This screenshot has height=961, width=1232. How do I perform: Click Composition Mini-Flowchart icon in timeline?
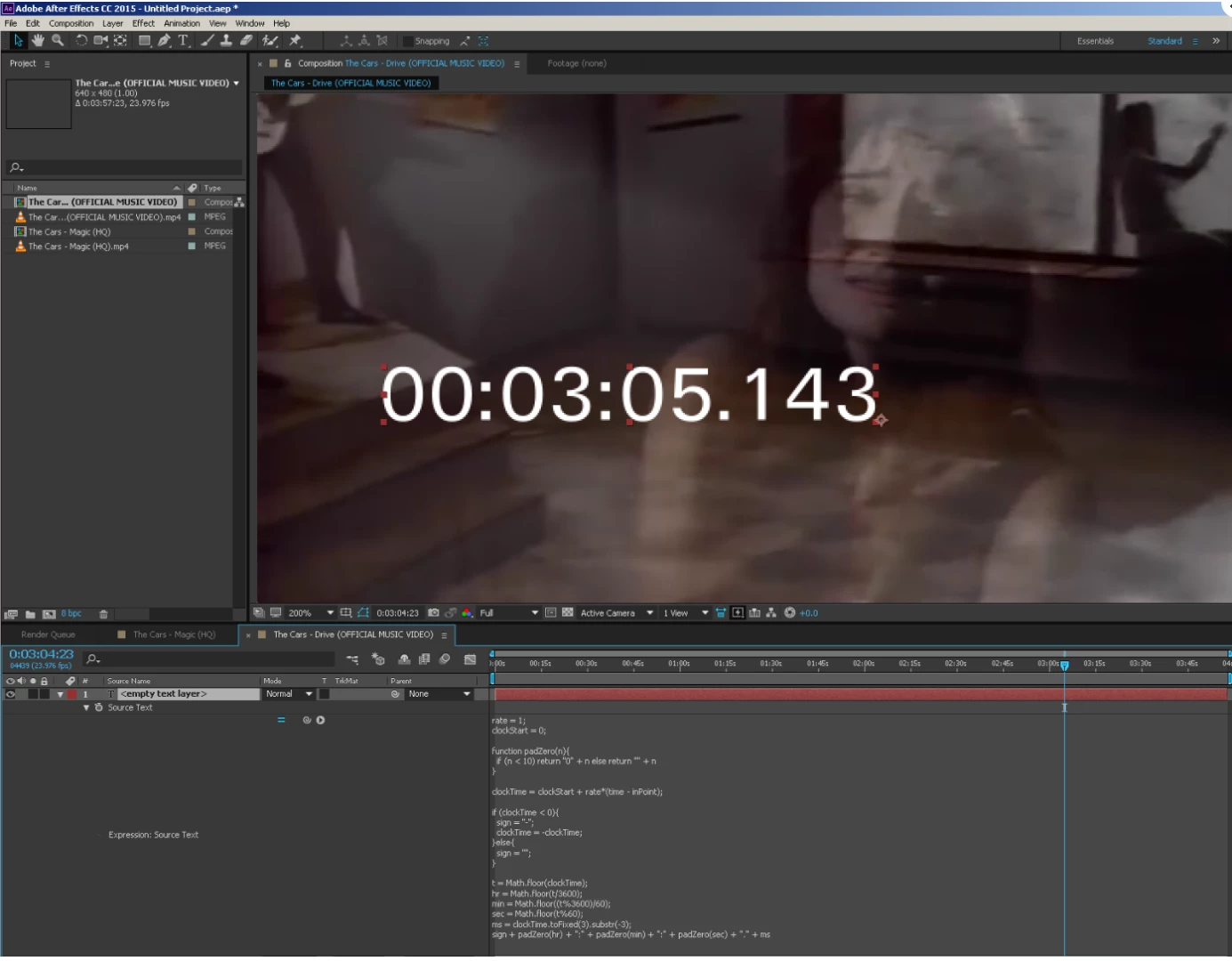tap(352, 659)
